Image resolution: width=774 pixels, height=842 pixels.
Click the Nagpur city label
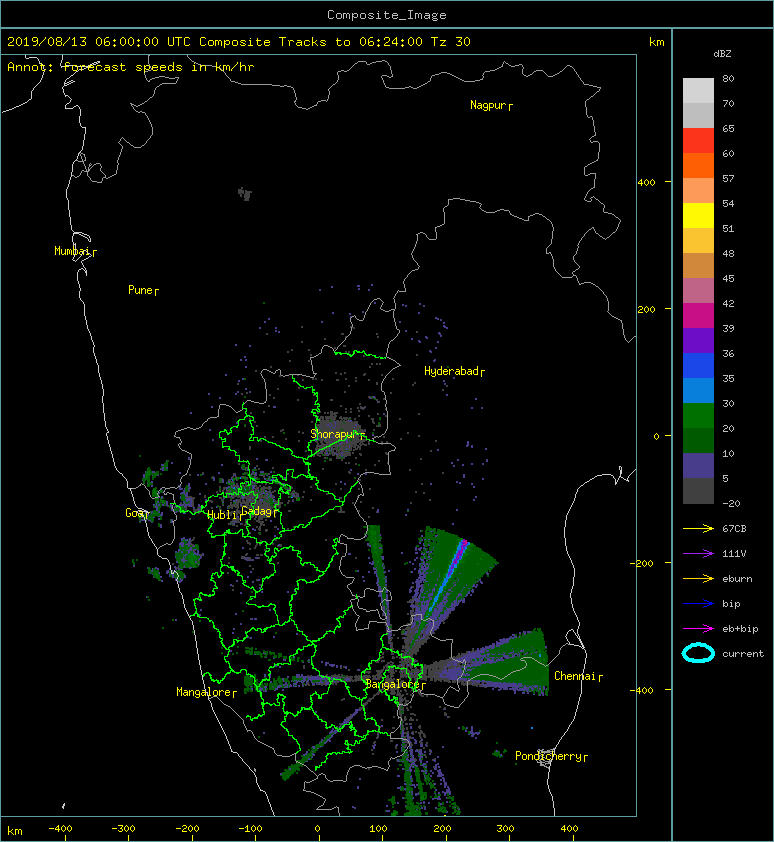point(488,105)
